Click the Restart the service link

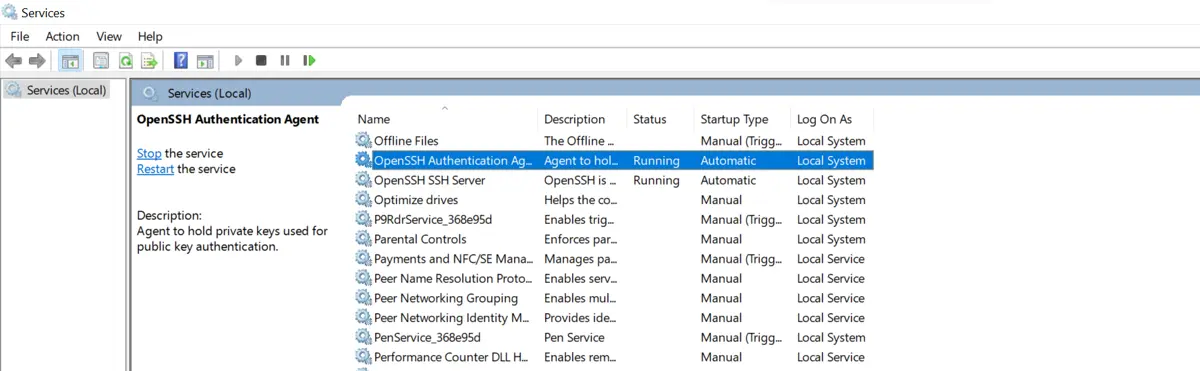156,169
